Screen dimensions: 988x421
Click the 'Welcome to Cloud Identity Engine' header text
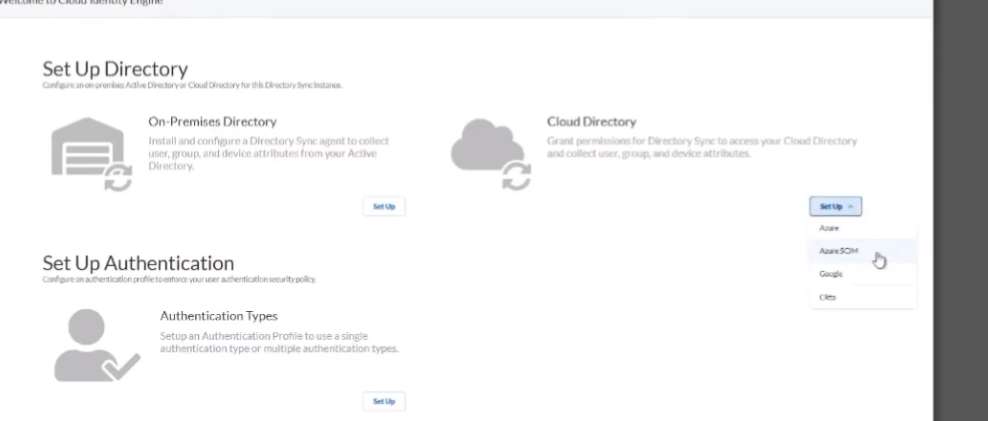[x=81, y=3]
